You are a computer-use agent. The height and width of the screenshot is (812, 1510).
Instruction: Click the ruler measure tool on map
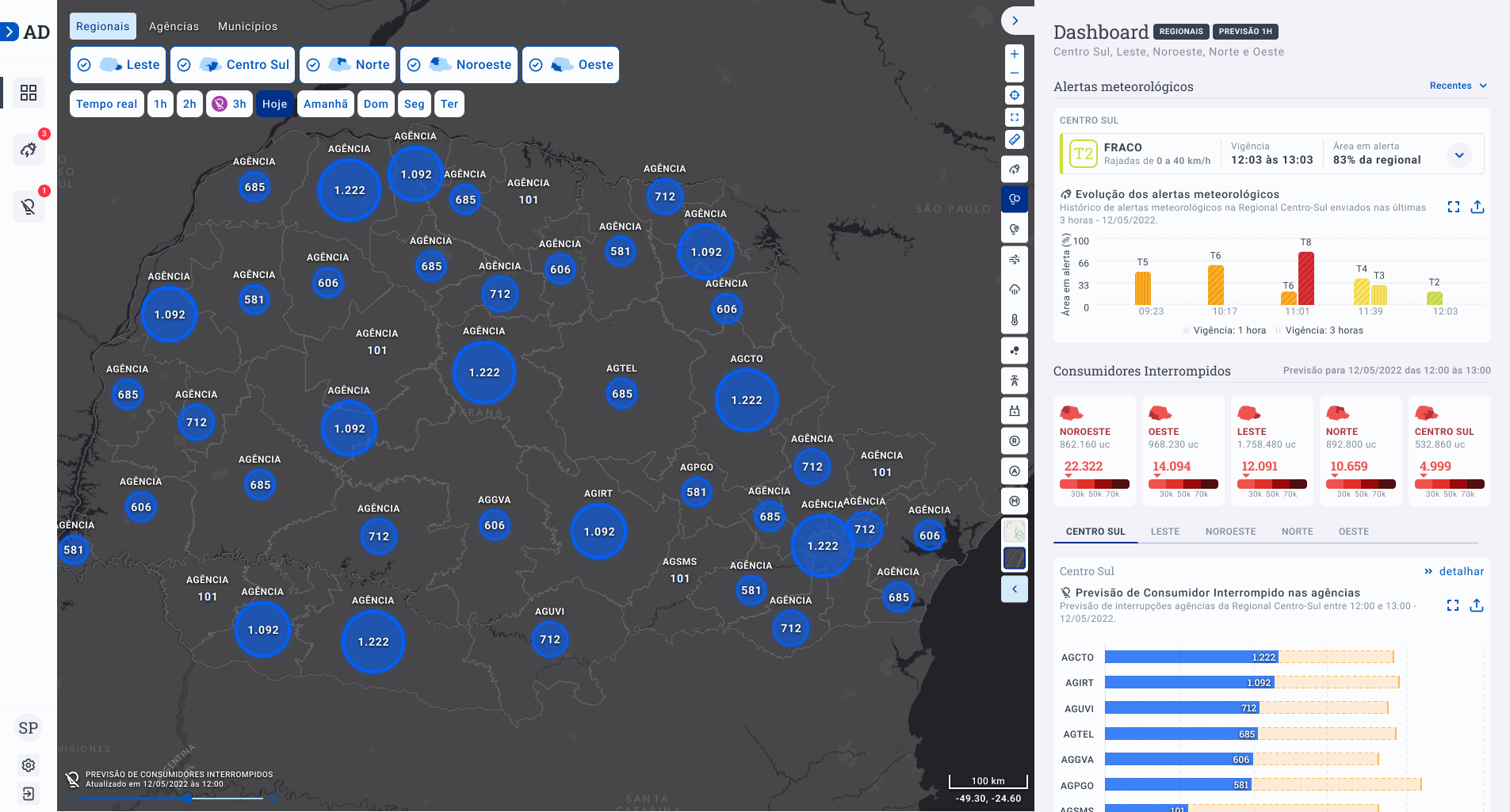1014,139
